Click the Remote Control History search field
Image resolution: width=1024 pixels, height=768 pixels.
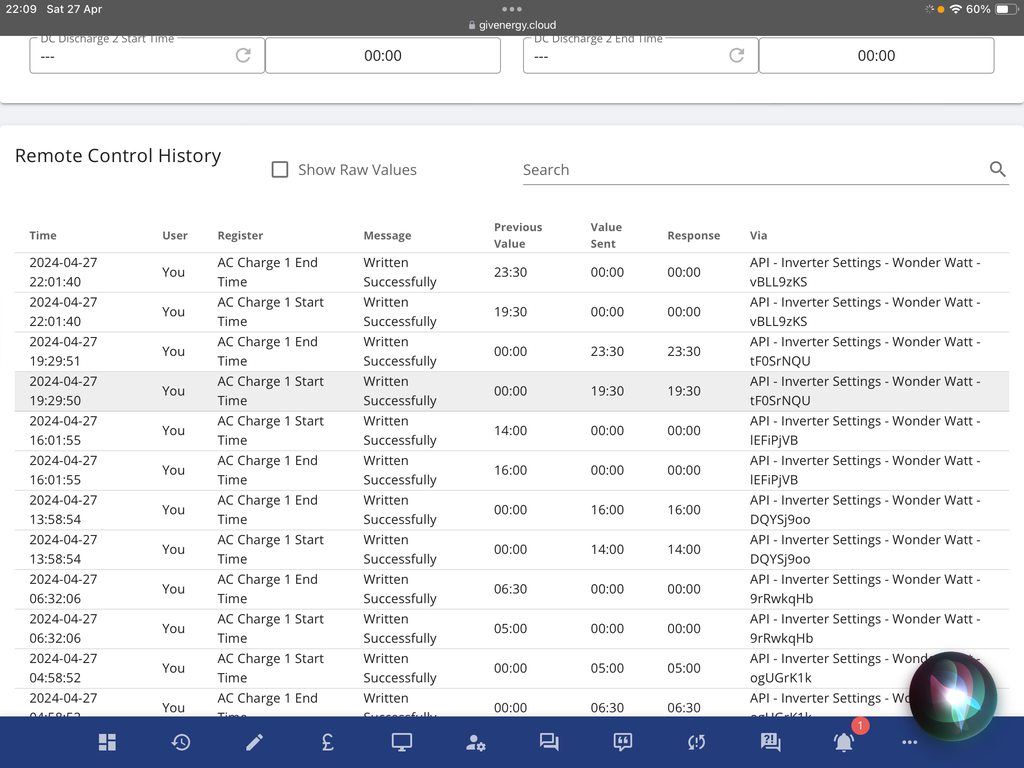(750, 170)
